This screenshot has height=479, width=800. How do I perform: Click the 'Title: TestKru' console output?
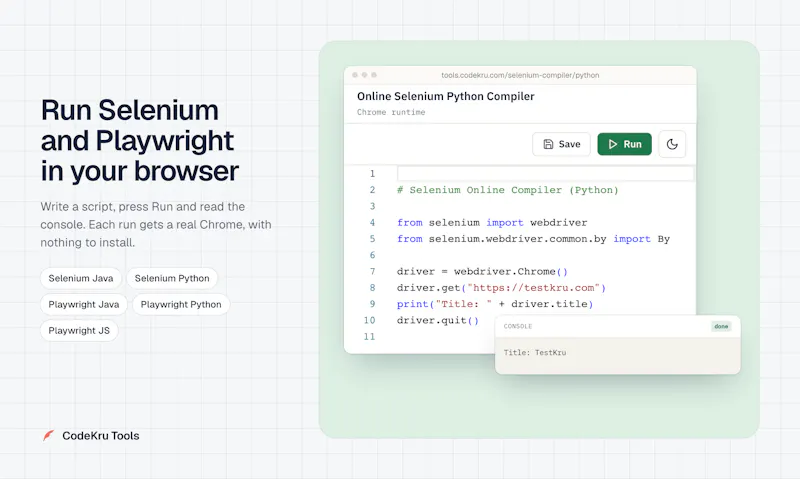pyautogui.click(x=535, y=352)
